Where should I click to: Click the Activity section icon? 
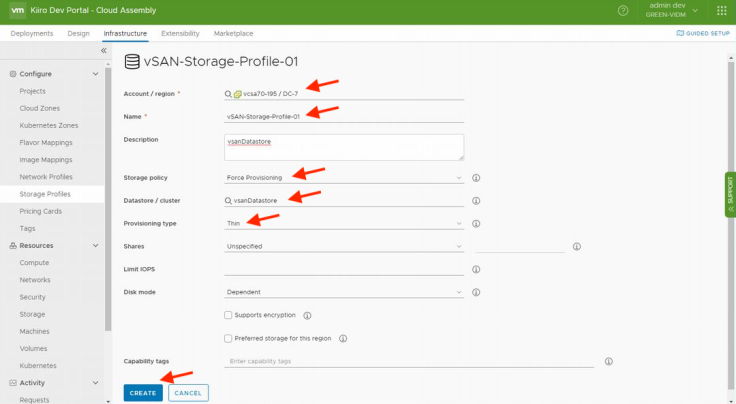[13, 383]
